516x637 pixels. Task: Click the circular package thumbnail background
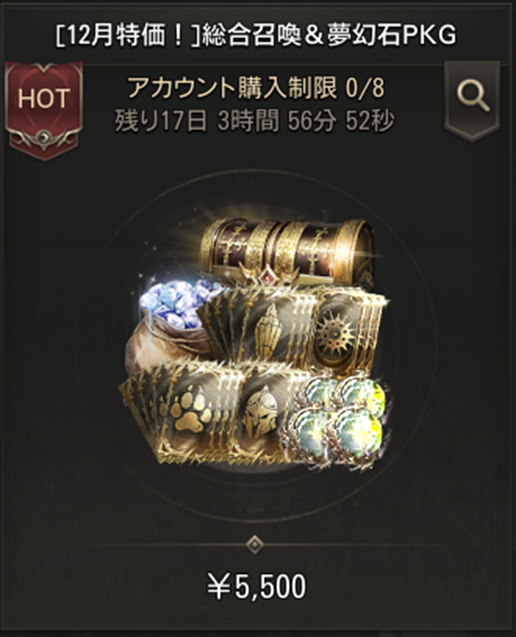256,347
